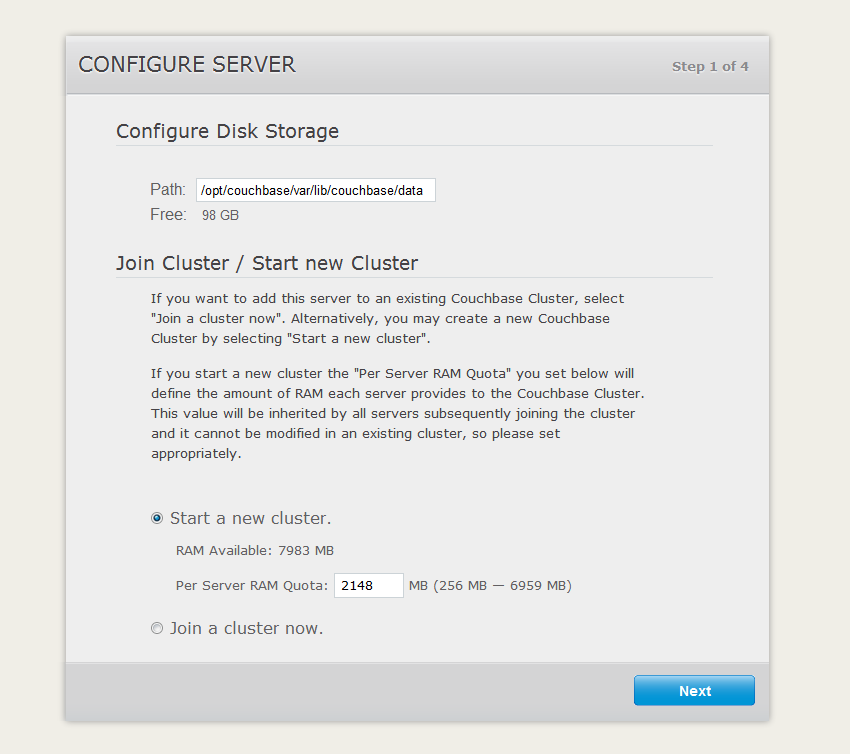Click the "CONFIGURE SERVER" dialog title
The height and width of the screenshot is (754, 850).
(187, 65)
